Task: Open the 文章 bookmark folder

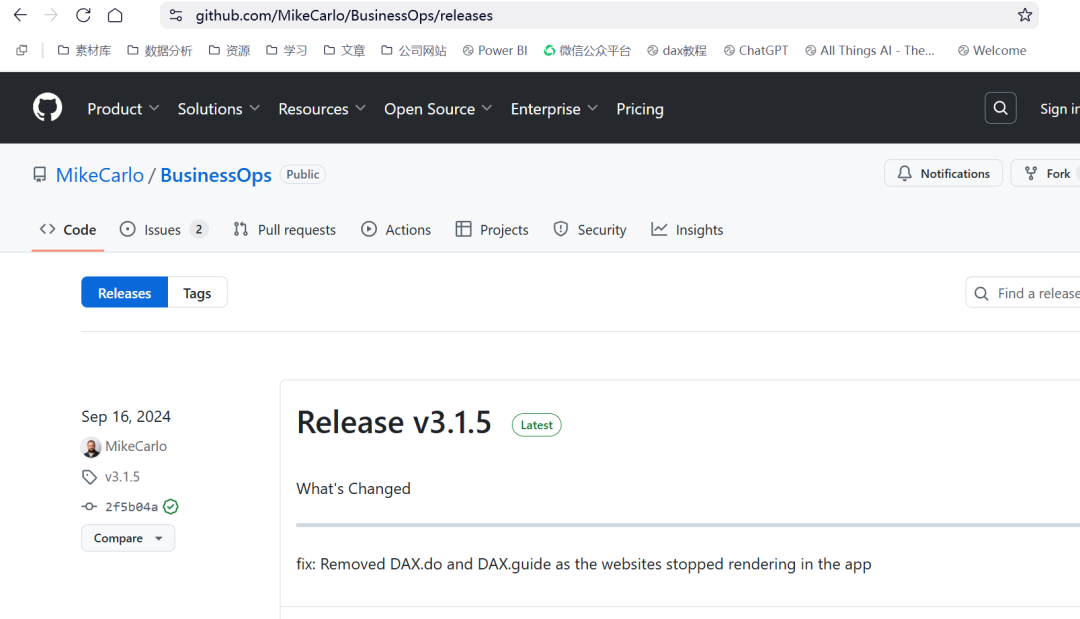Action: [x=344, y=50]
